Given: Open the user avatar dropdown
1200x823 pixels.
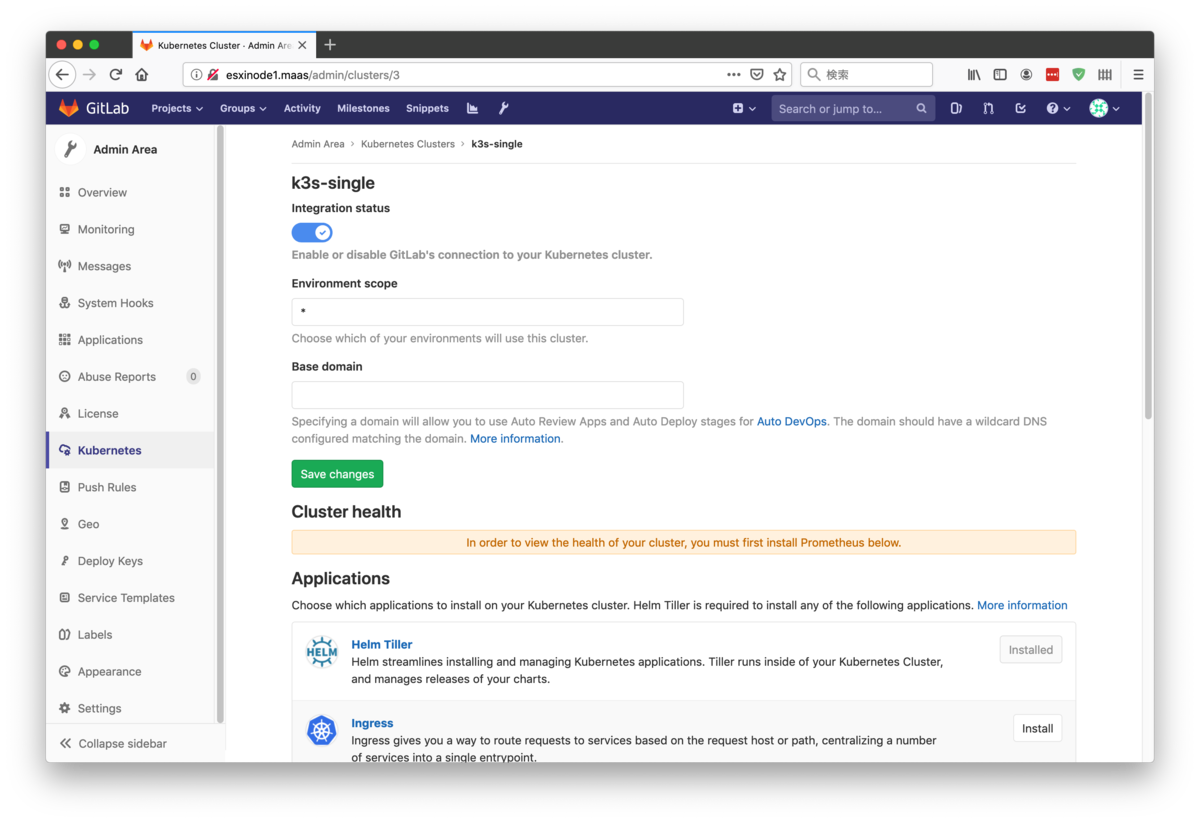Looking at the screenshot, I should tap(1104, 108).
